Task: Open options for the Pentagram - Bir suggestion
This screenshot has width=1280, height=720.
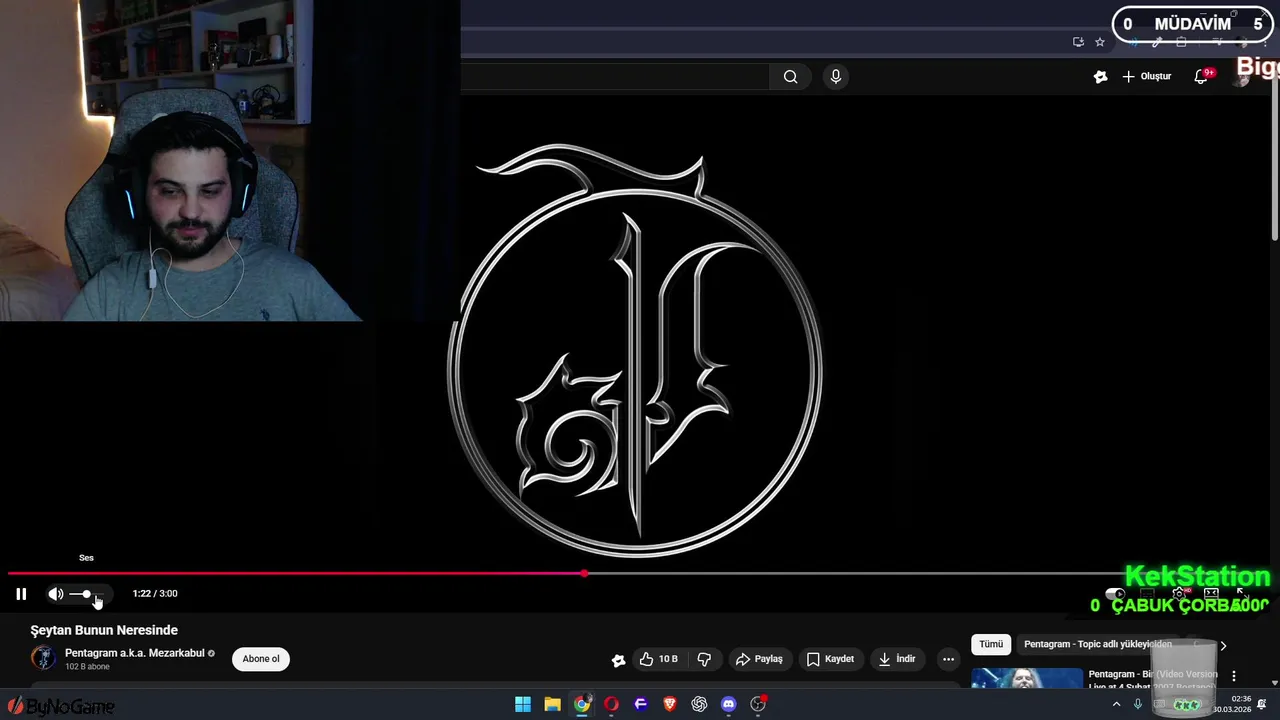Action: pyautogui.click(x=1234, y=676)
